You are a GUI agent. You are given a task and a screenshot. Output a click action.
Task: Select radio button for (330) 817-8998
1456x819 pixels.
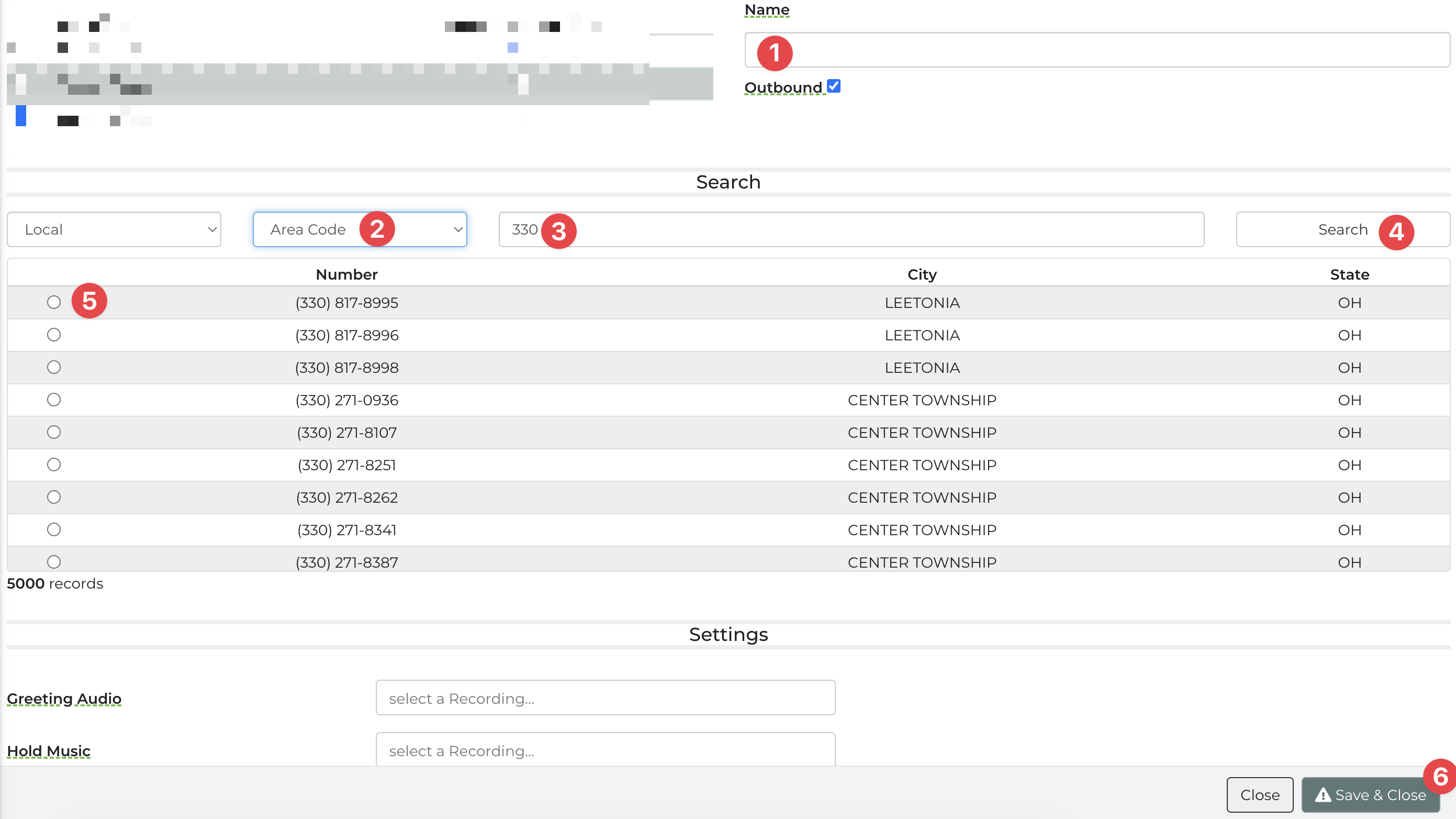point(54,368)
